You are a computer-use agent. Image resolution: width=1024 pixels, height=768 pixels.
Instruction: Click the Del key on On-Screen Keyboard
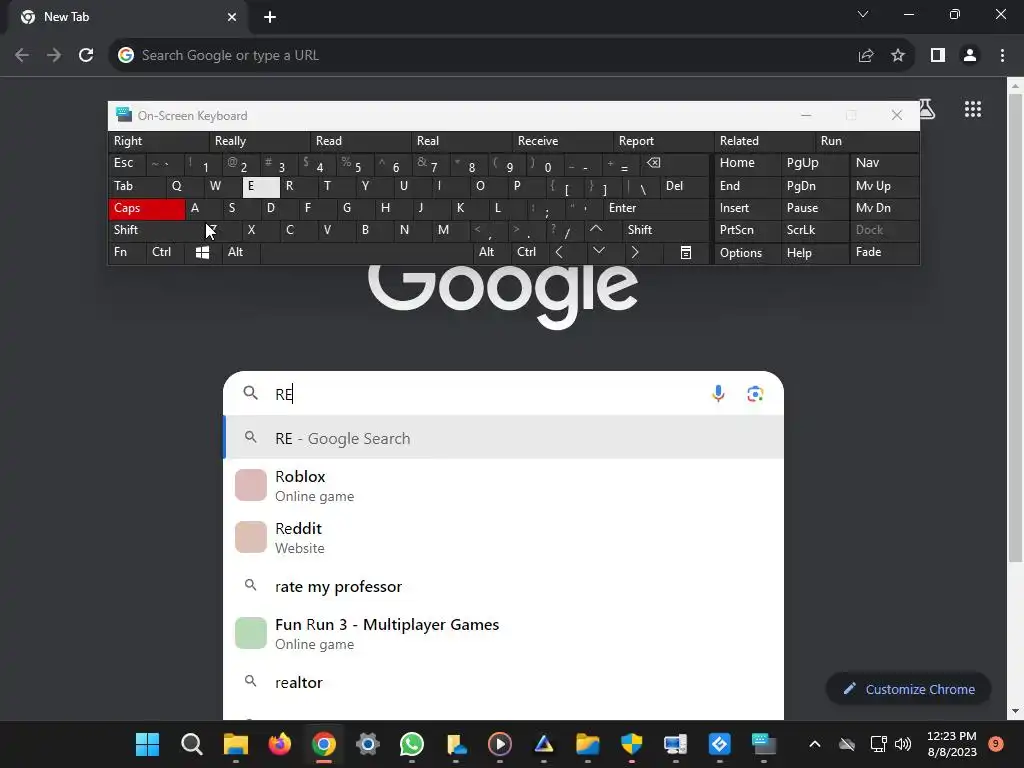pos(683,186)
